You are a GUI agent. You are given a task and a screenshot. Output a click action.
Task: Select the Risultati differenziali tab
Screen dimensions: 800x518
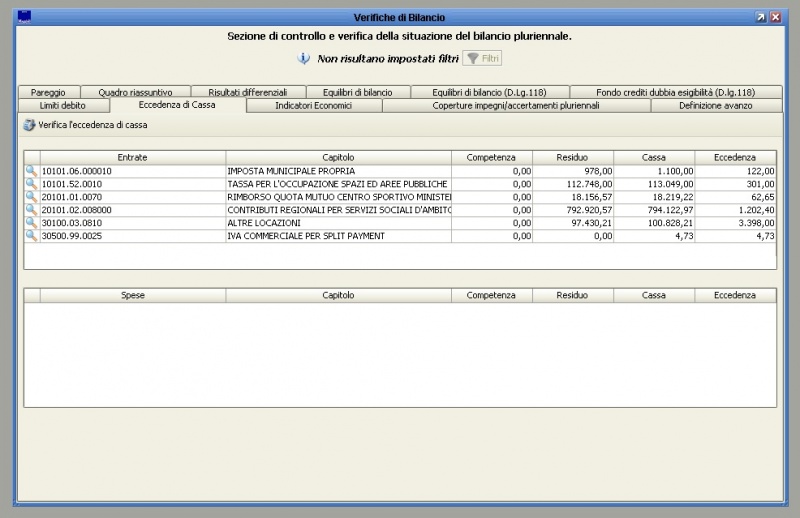[247, 92]
